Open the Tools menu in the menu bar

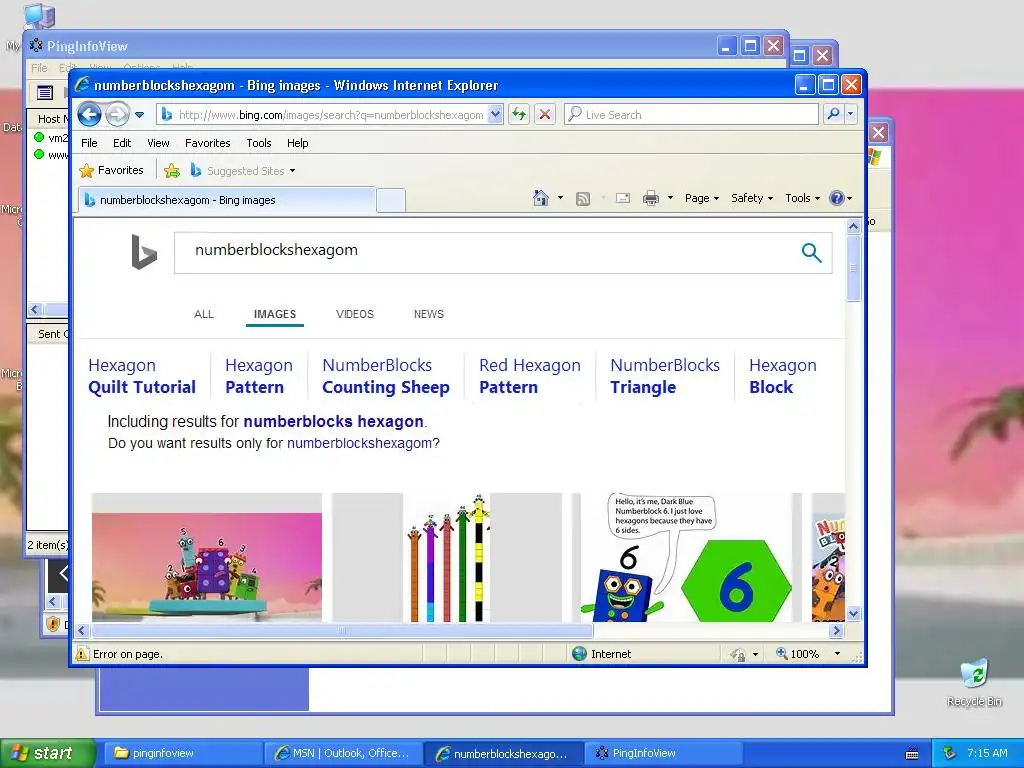259,143
